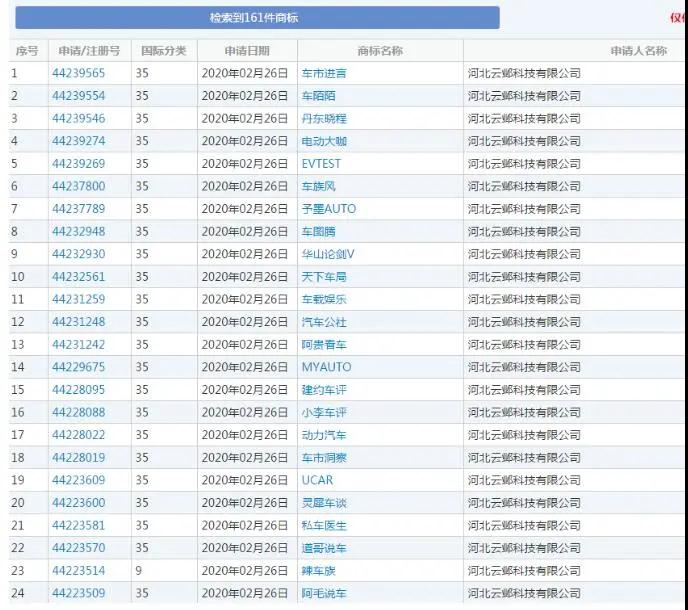
Task: Open the trademark 车陌陌
Action: click(x=319, y=96)
